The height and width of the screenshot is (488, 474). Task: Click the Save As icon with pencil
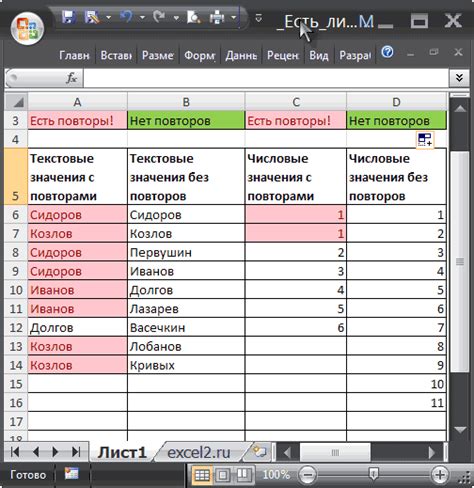(93, 17)
